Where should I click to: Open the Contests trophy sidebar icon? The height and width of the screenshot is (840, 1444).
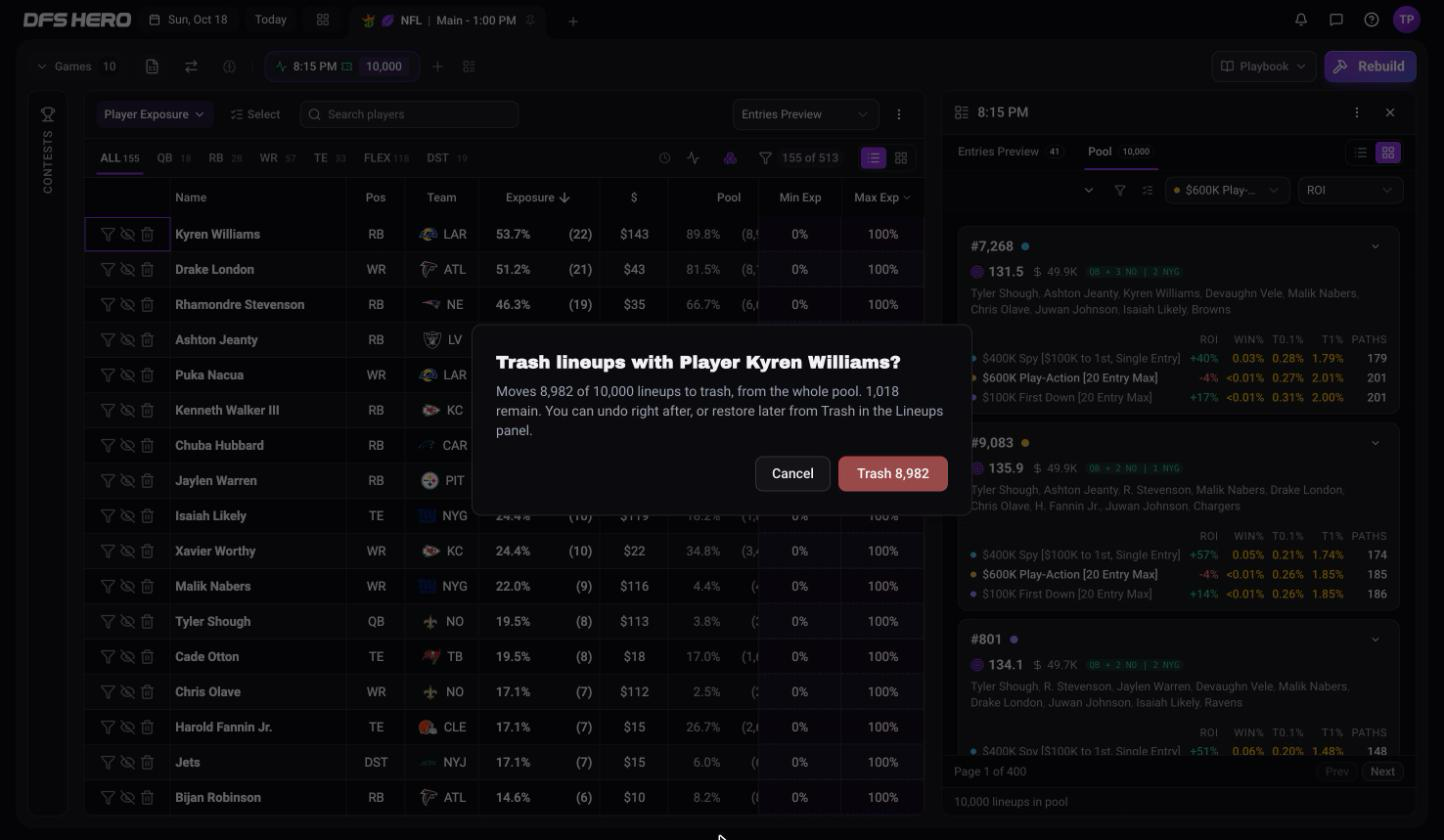tap(47, 115)
